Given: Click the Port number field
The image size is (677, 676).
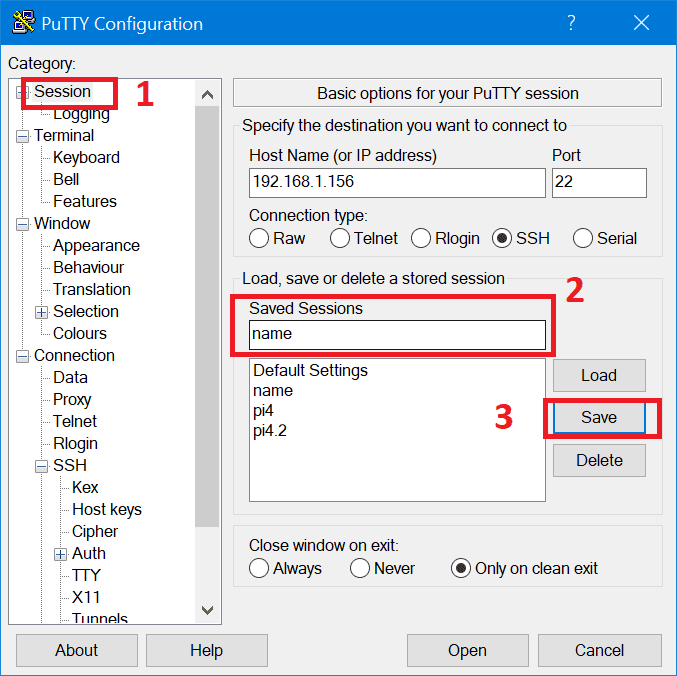Looking at the screenshot, I should tap(598, 183).
